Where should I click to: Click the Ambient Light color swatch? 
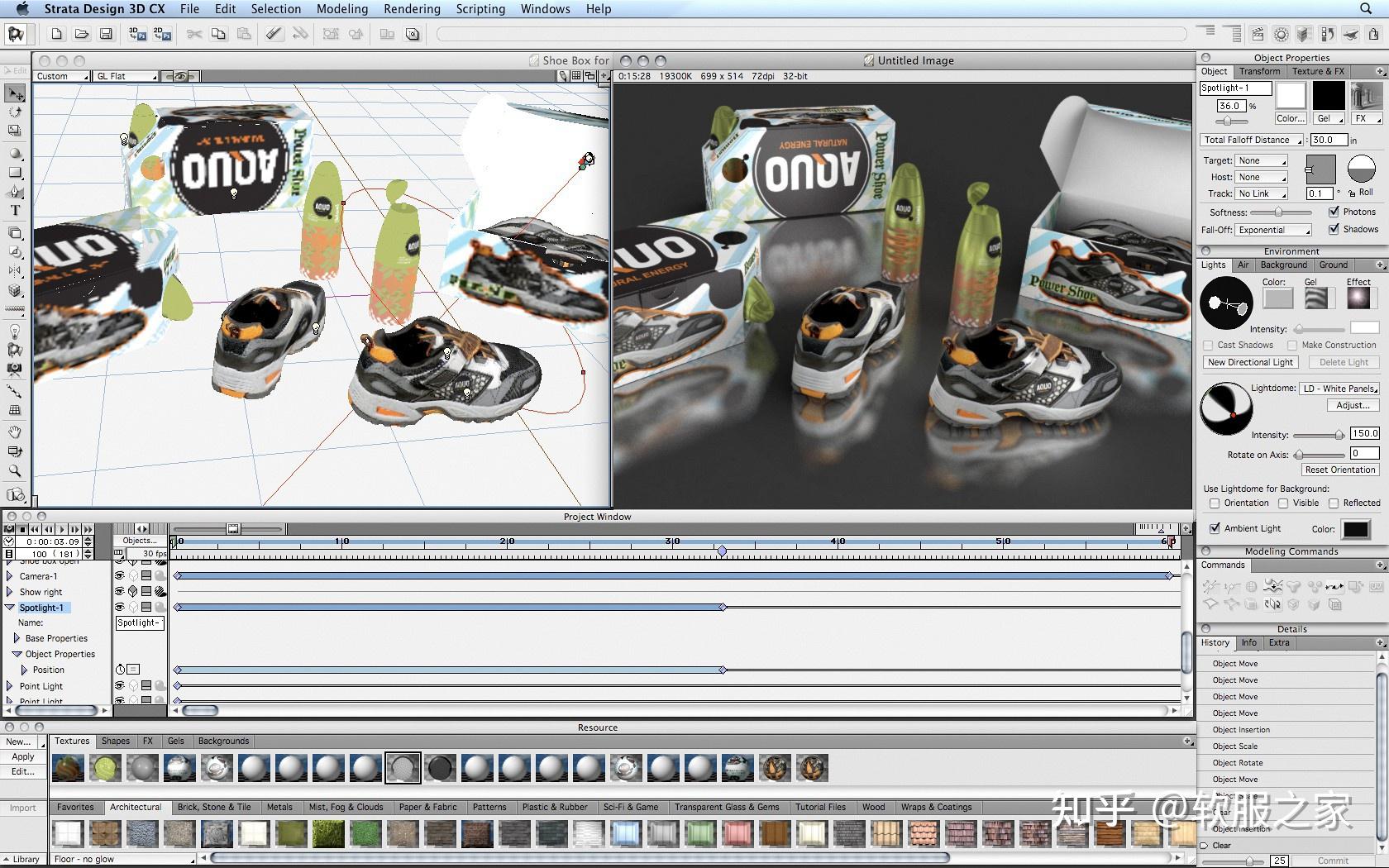click(1355, 529)
